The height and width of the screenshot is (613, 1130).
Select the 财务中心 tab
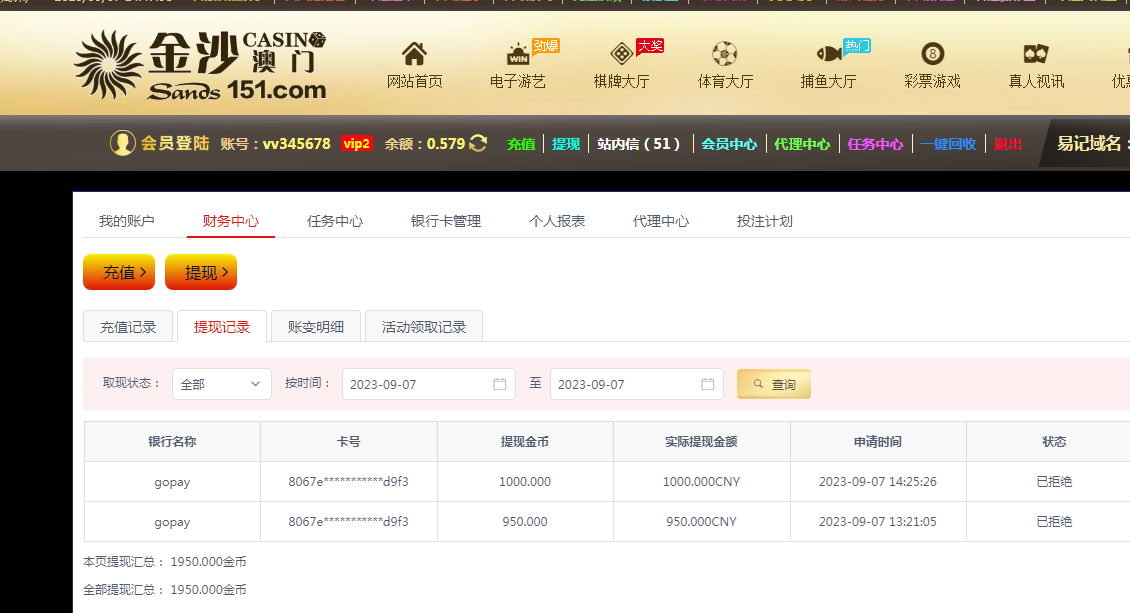[x=231, y=221]
